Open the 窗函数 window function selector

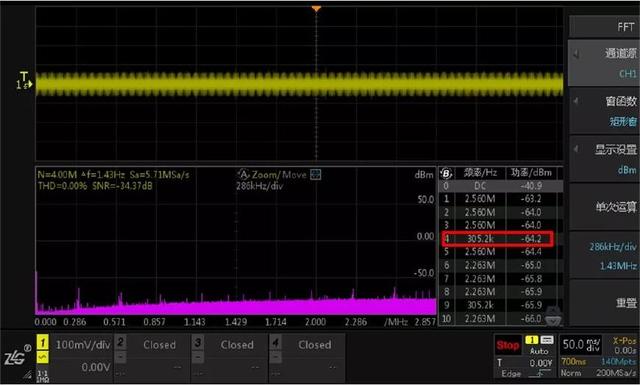click(x=604, y=111)
